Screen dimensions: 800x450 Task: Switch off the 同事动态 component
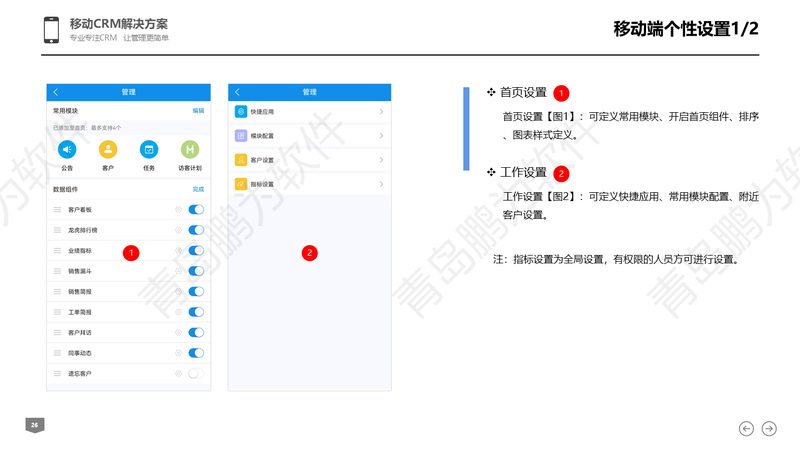tap(196, 353)
